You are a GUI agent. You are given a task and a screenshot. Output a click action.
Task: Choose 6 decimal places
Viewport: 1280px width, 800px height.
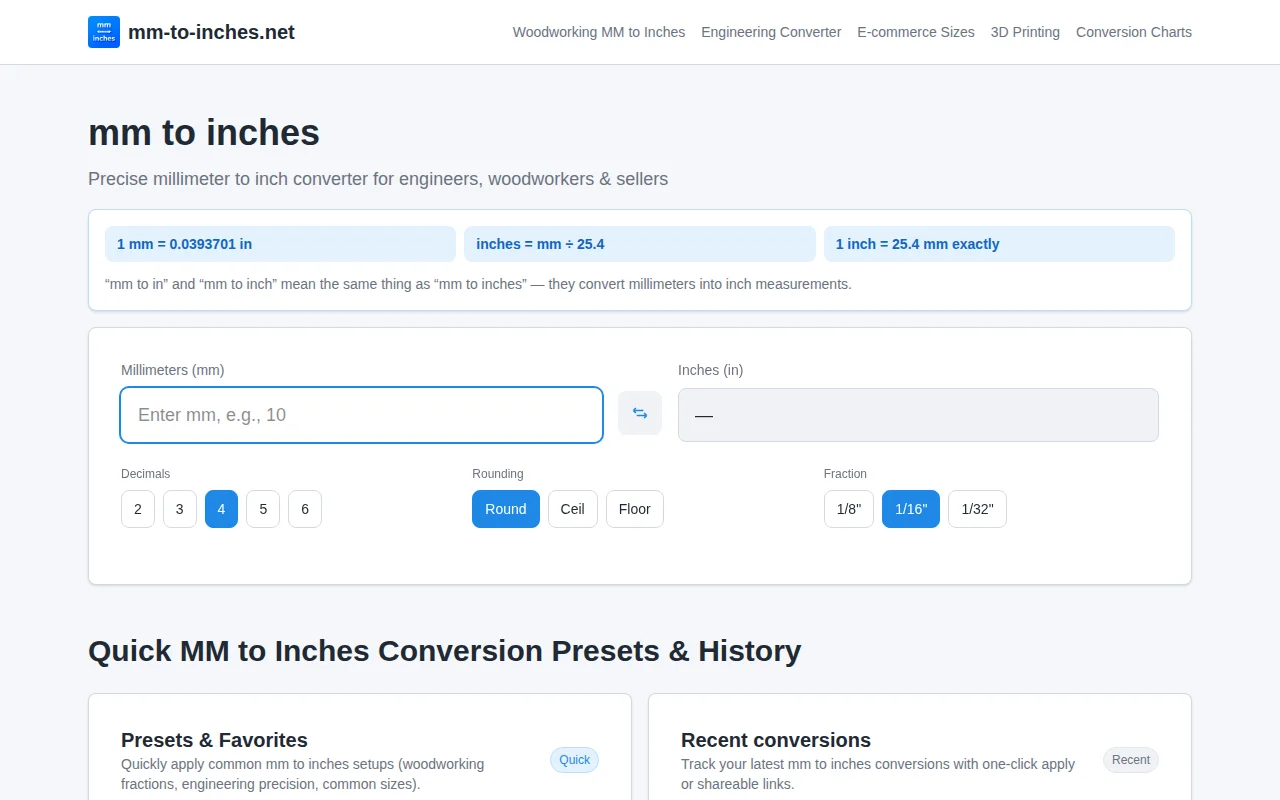click(x=305, y=509)
